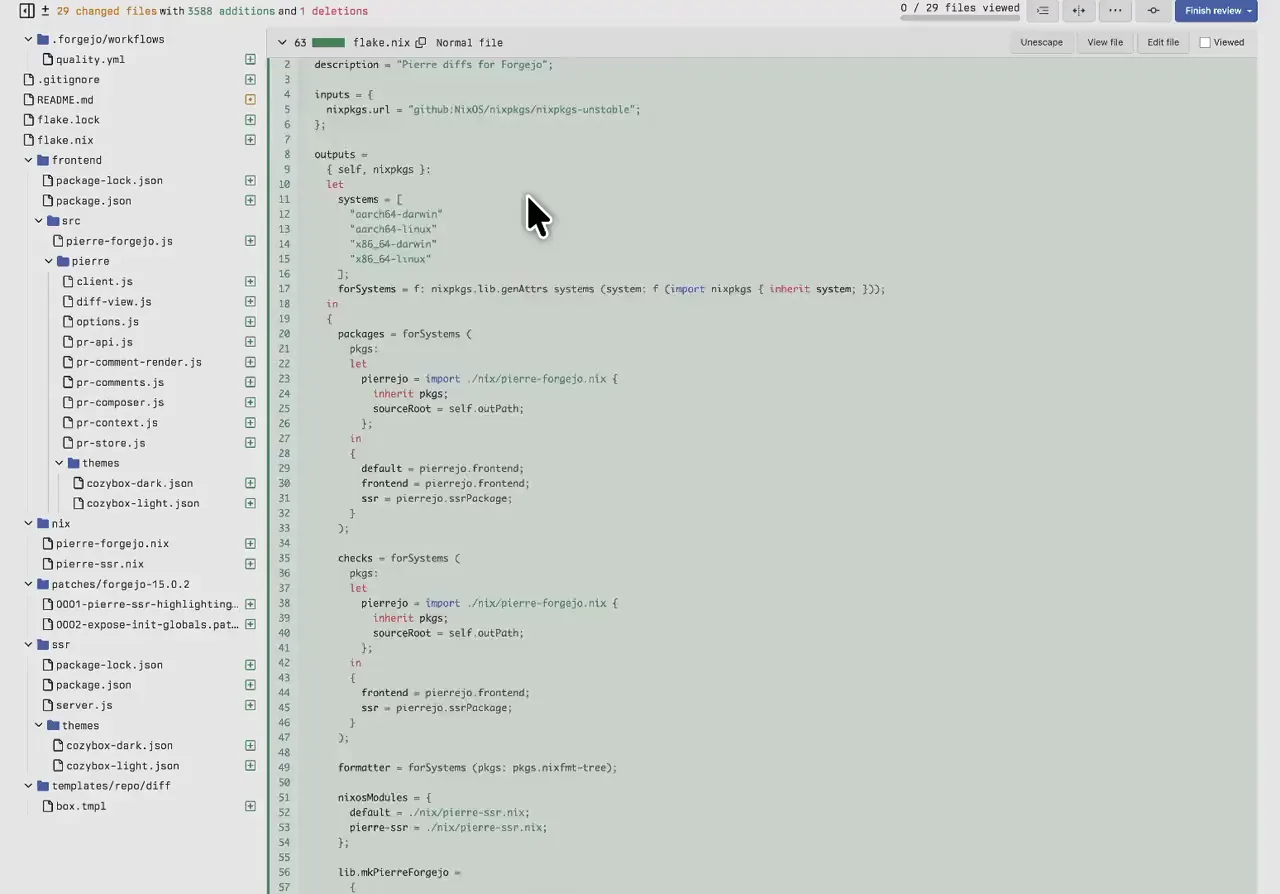
Task: Select client.js in file tree
Action: point(104,282)
